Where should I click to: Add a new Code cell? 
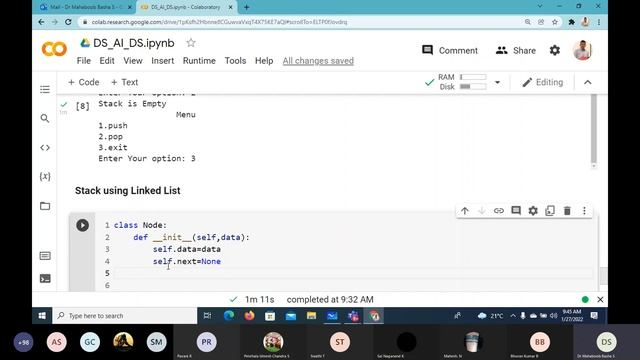coord(84,82)
